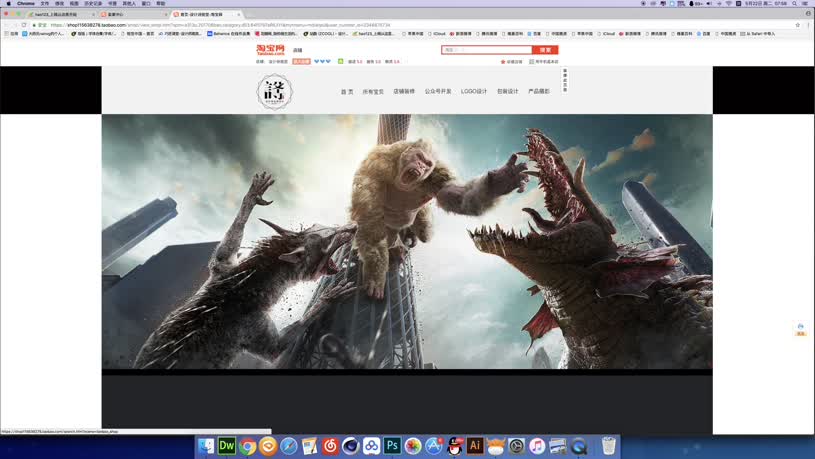
Task: Open Cinema 4D from the dock
Action: click(x=351, y=446)
